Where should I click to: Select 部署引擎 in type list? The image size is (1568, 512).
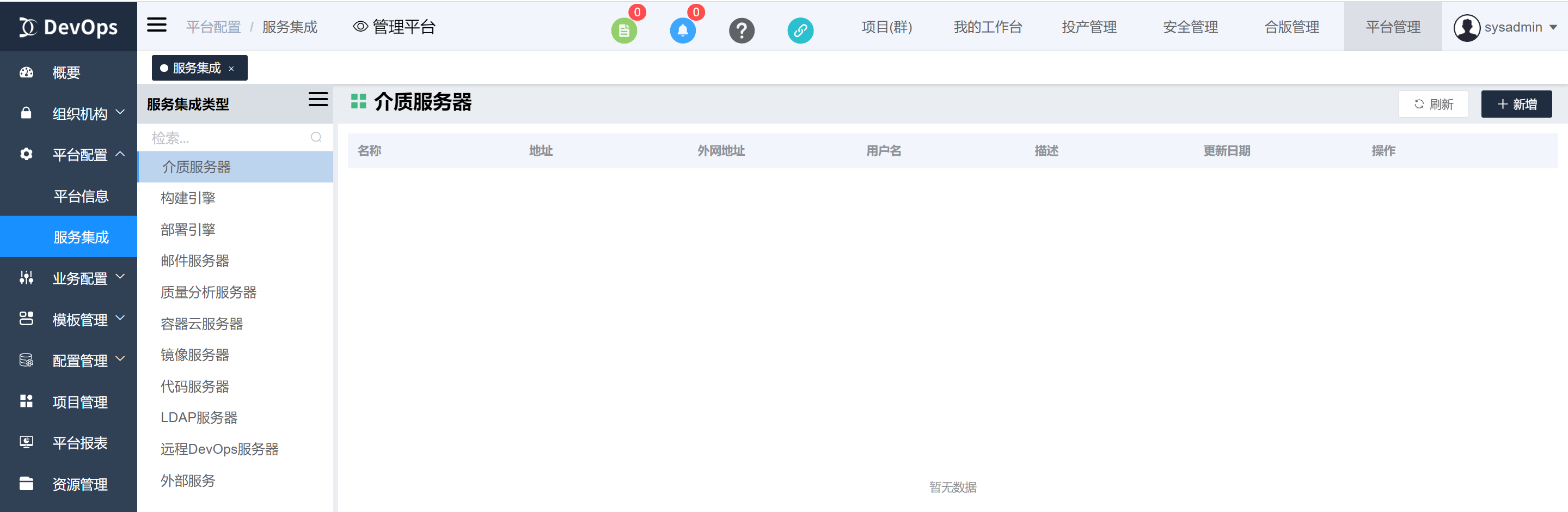pyautogui.click(x=236, y=229)
